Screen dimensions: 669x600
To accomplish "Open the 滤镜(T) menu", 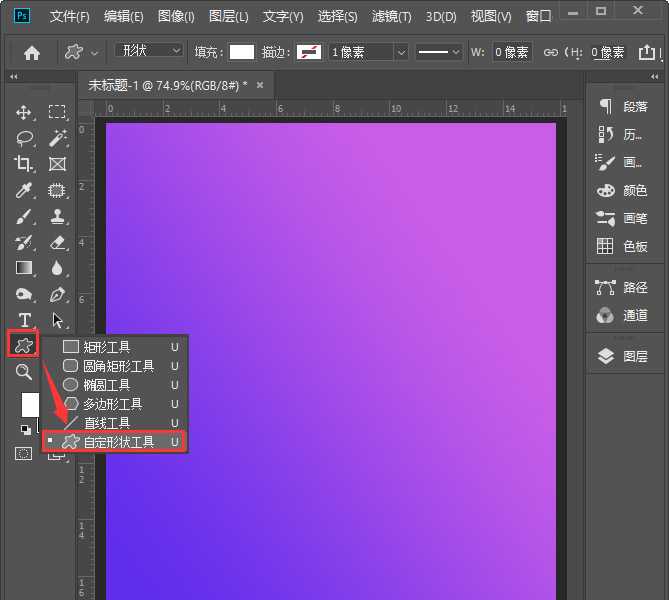I will pyautogui.click(x=390, y=17).
